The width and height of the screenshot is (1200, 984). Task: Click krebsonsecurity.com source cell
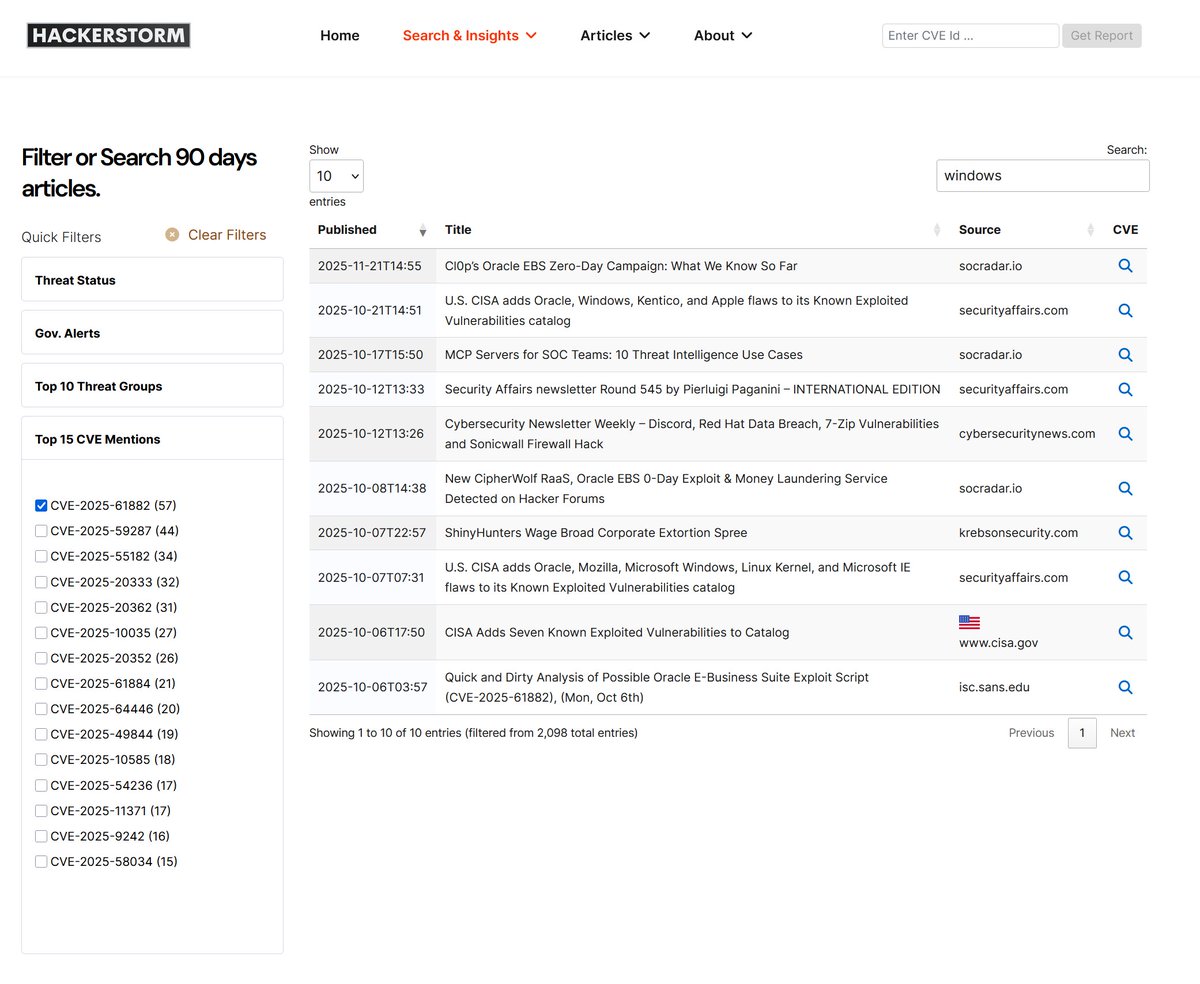(1018, 533)
